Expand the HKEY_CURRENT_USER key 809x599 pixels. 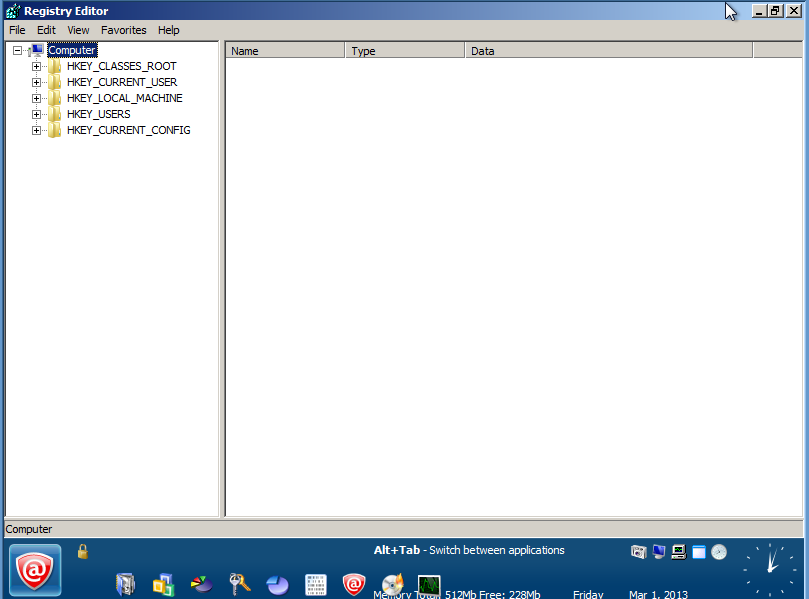36,83
